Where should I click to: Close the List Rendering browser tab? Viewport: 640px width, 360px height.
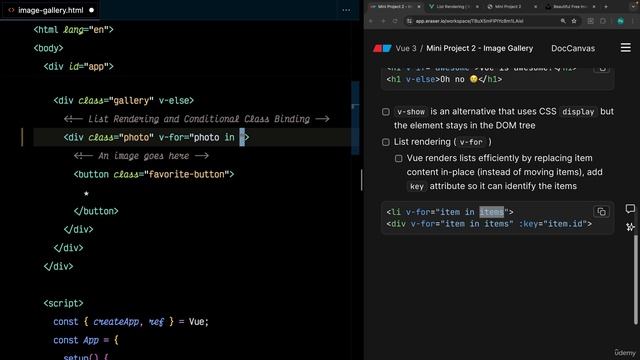click(x=477, y=7)
